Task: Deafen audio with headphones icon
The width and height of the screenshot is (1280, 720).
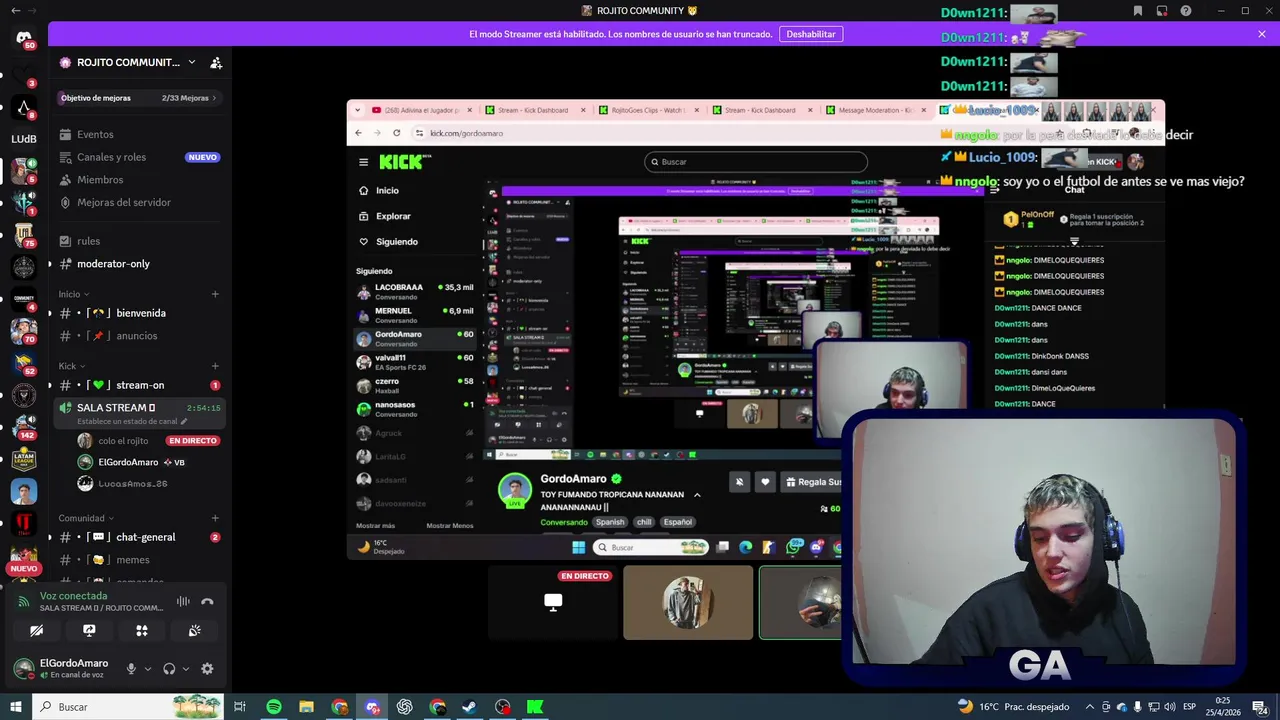Action: click(169, 669)
